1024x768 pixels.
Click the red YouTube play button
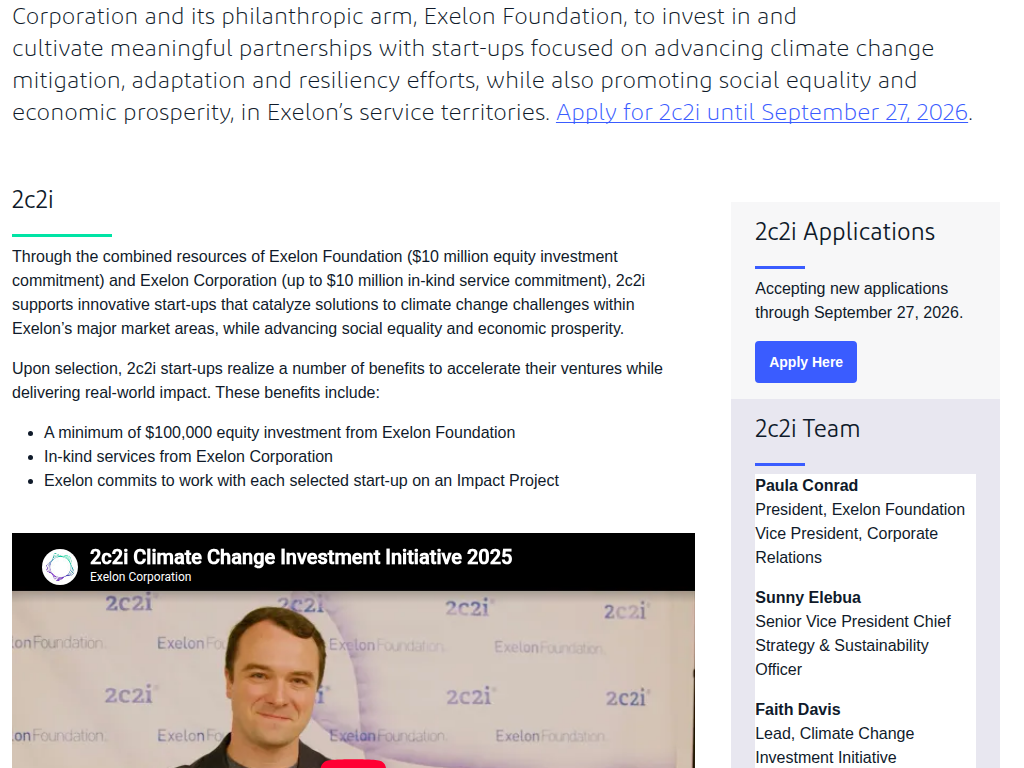353,763
